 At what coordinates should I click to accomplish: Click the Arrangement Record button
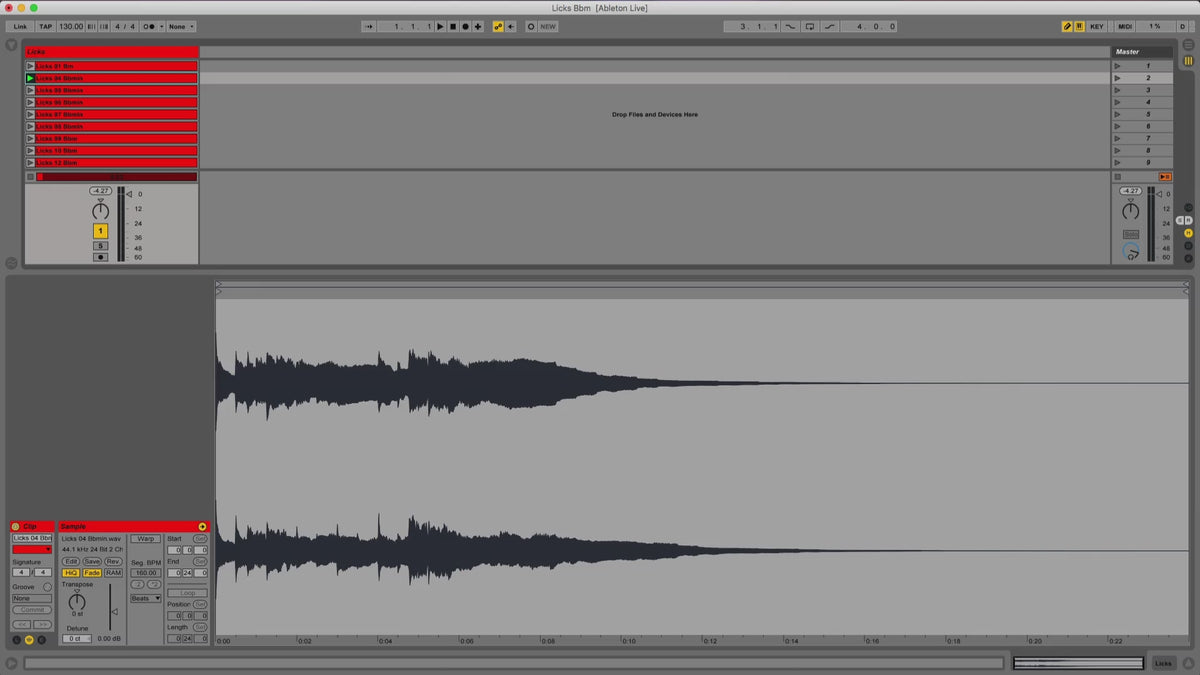pos(465,27)
